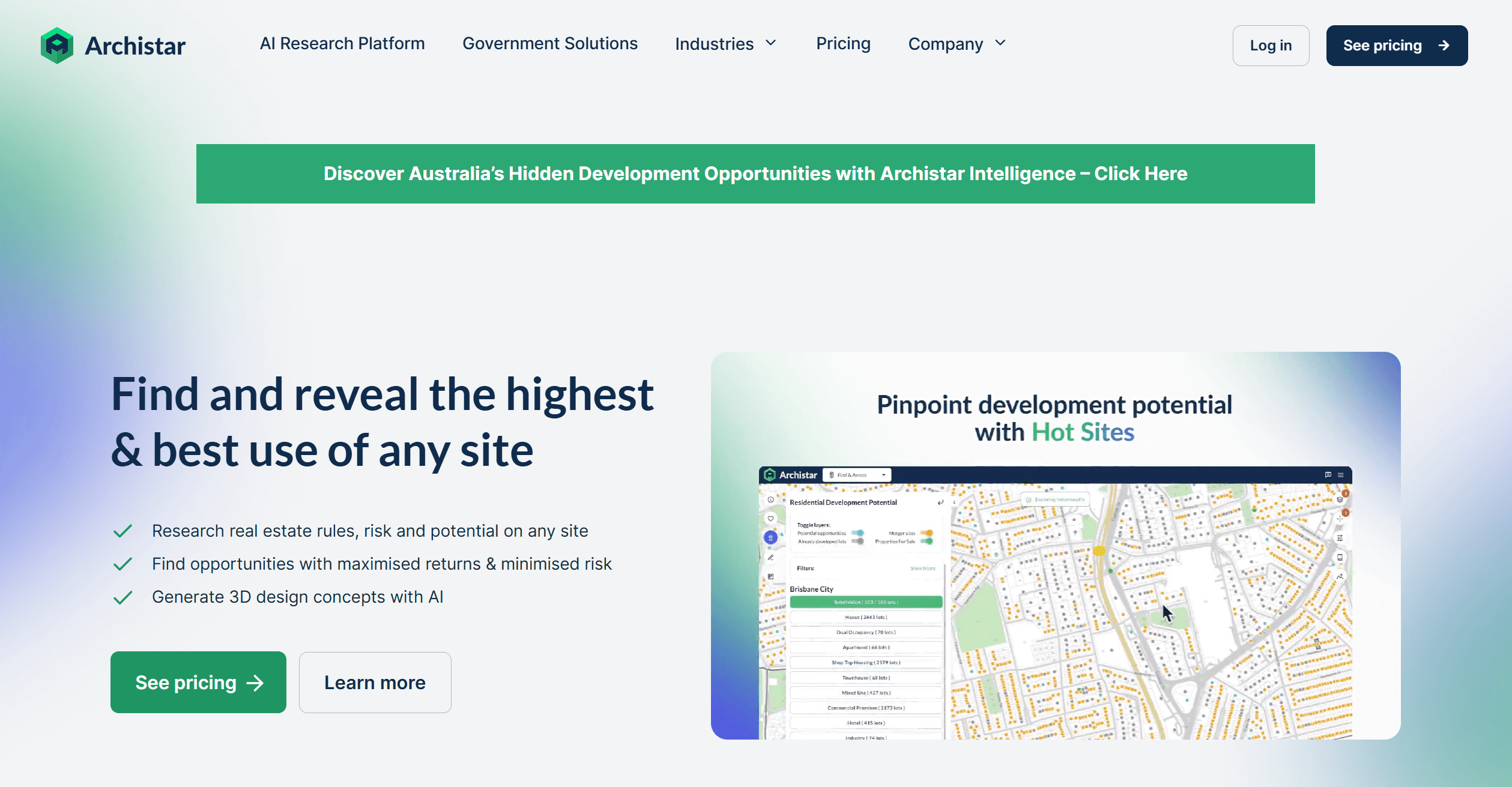Toggle the Merger sites layer switch

(927, 533)
